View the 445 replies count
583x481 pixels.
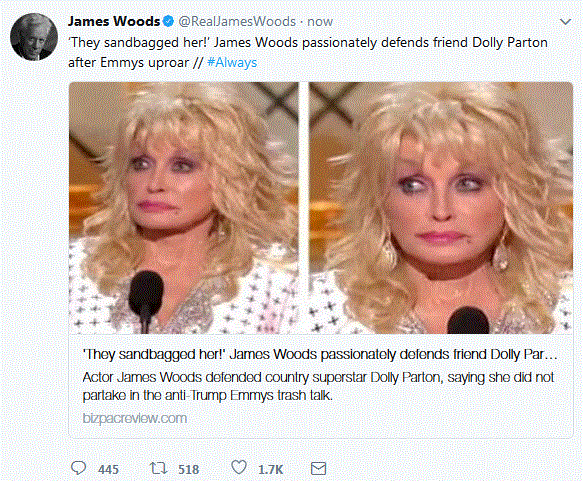coord(108,469)
